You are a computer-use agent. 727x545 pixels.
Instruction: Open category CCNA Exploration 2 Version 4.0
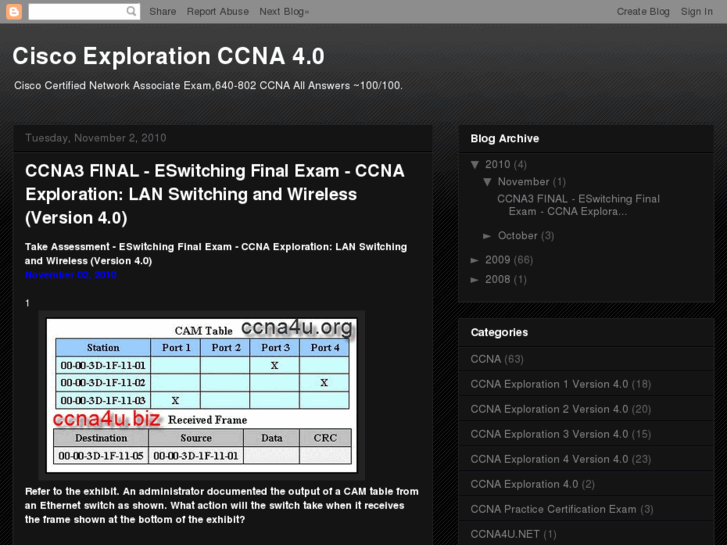point(549,409)
